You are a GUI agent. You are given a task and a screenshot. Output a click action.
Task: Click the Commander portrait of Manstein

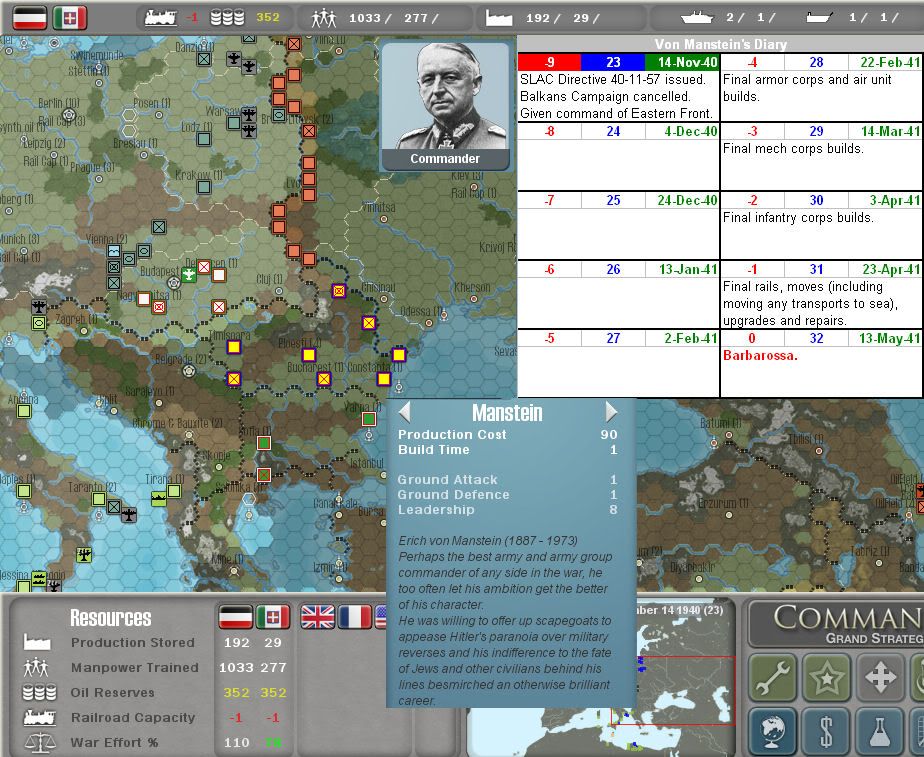(446, 106)
